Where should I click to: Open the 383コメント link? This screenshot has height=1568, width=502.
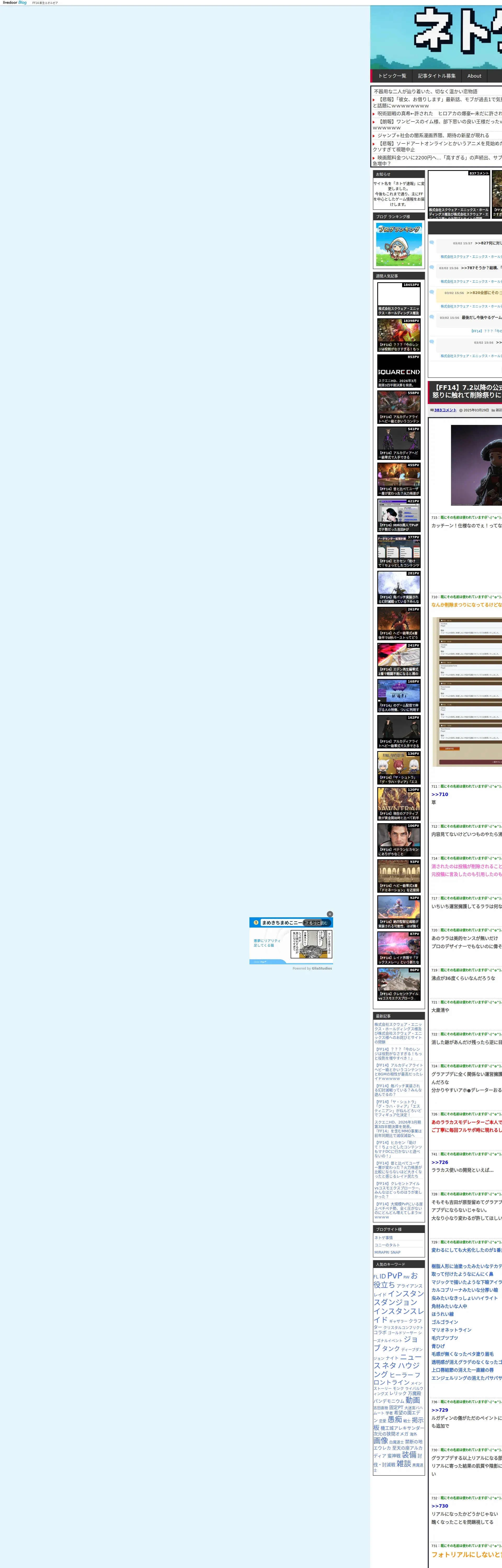point(445,410)
